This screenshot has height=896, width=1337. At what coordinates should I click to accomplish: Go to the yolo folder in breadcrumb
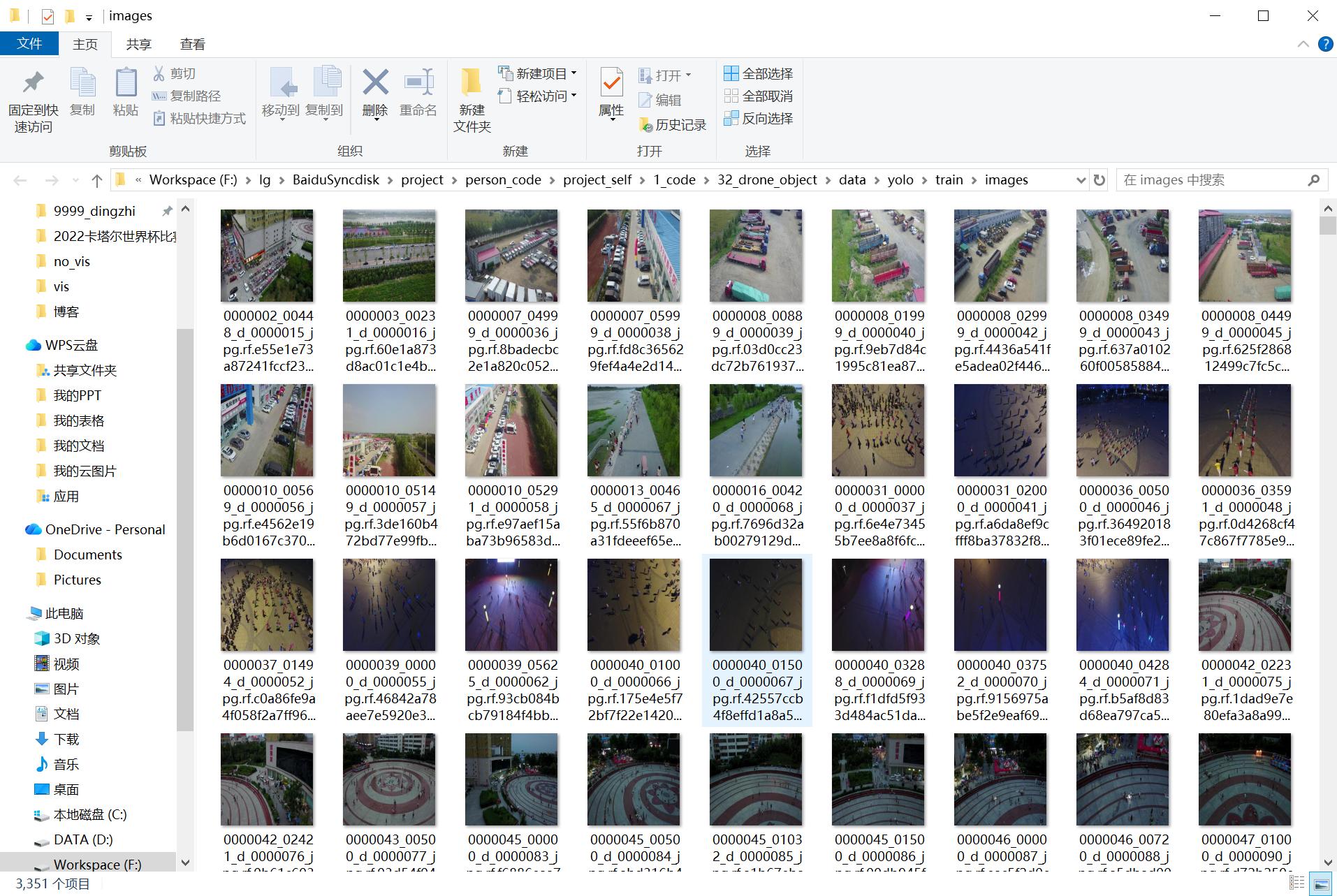pos(900,180)
